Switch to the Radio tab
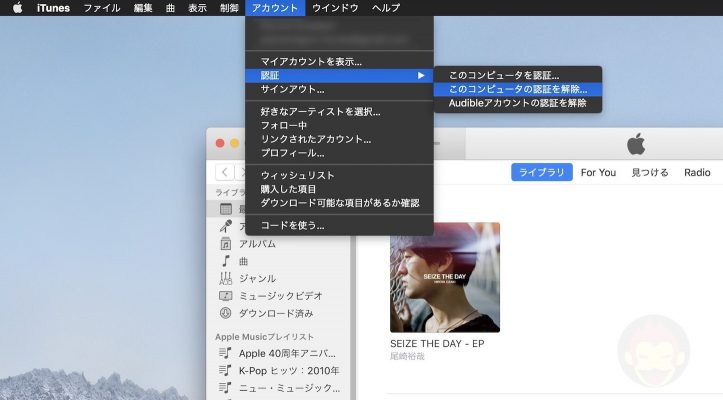Image resolution: width=723 pixels, height=400 pixels. [697, 173]
